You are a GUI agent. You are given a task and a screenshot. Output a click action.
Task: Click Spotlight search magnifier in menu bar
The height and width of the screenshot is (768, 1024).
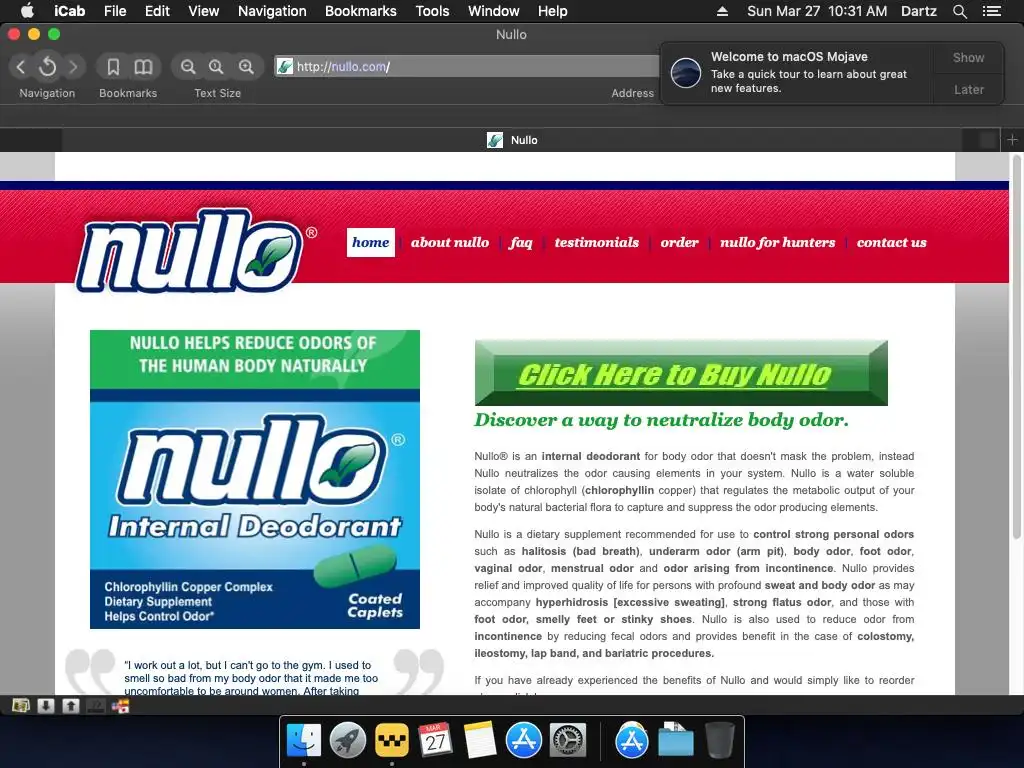[x=959, y=11]
